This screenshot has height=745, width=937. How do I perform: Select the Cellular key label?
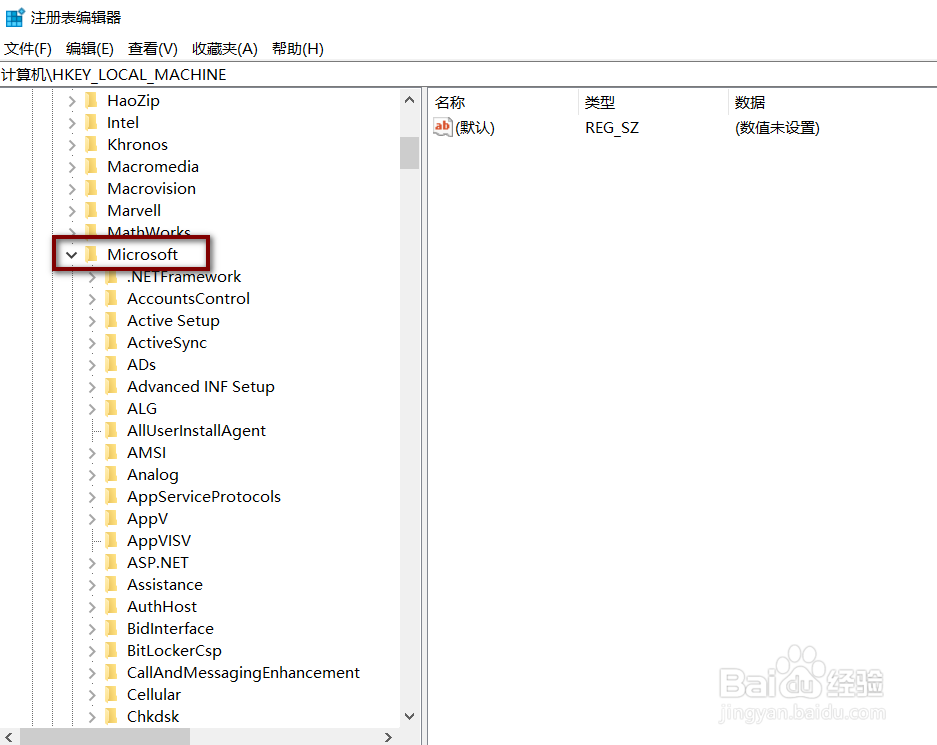tap(154, 695)
